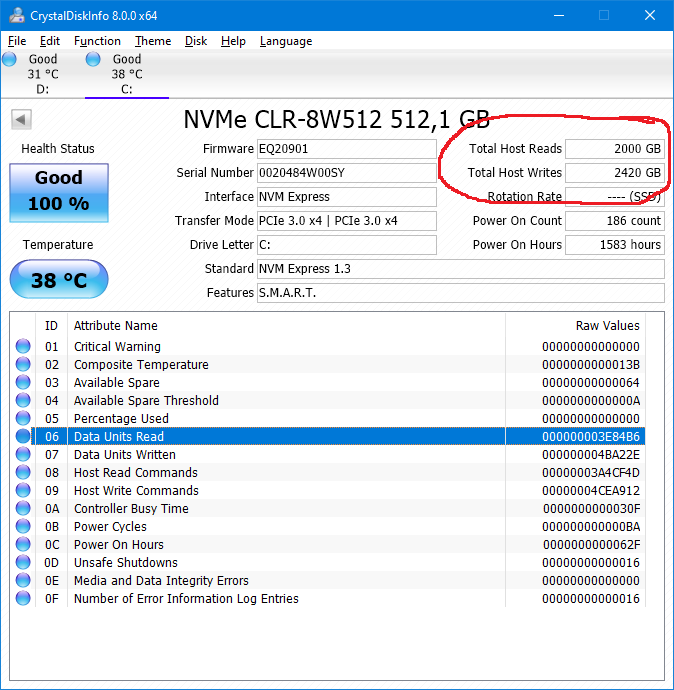Click the status orb for Critical Warning
This screenshot has height=690, width=674.
pyautogui.click(x=23, y=347)
